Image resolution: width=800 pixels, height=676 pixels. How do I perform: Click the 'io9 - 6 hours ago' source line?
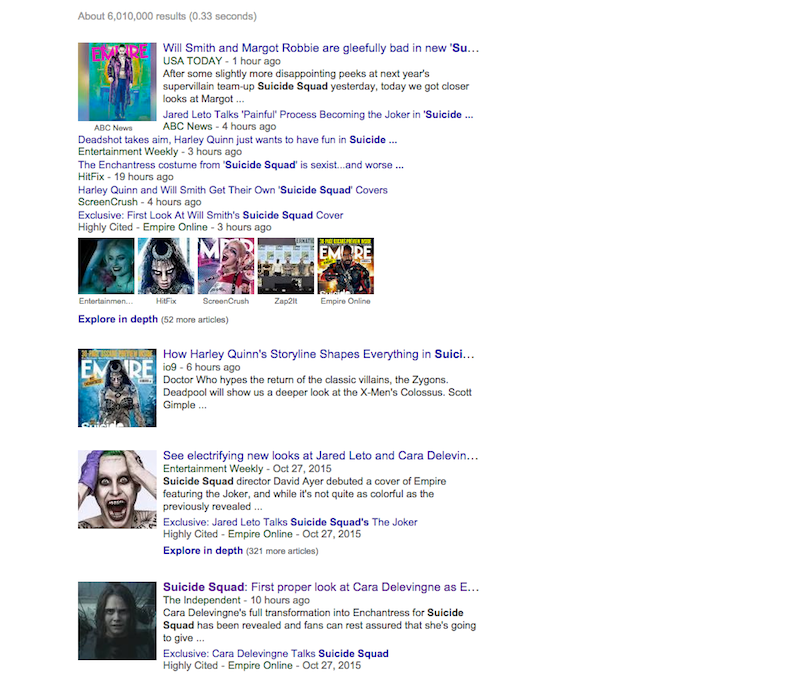(x=202, y=367)
